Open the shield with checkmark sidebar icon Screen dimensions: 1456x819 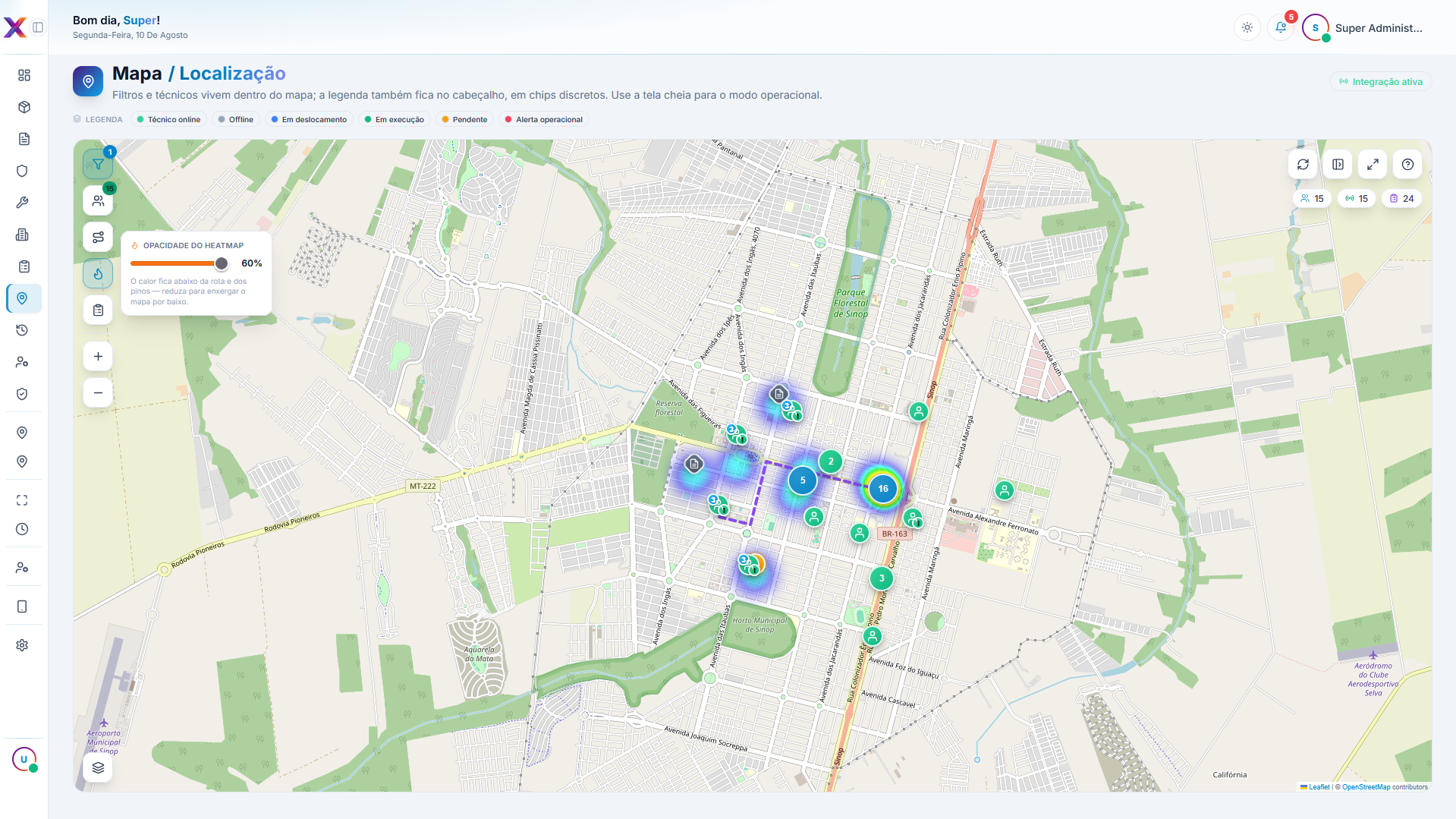pyautogui.click(x=22, y=394)
